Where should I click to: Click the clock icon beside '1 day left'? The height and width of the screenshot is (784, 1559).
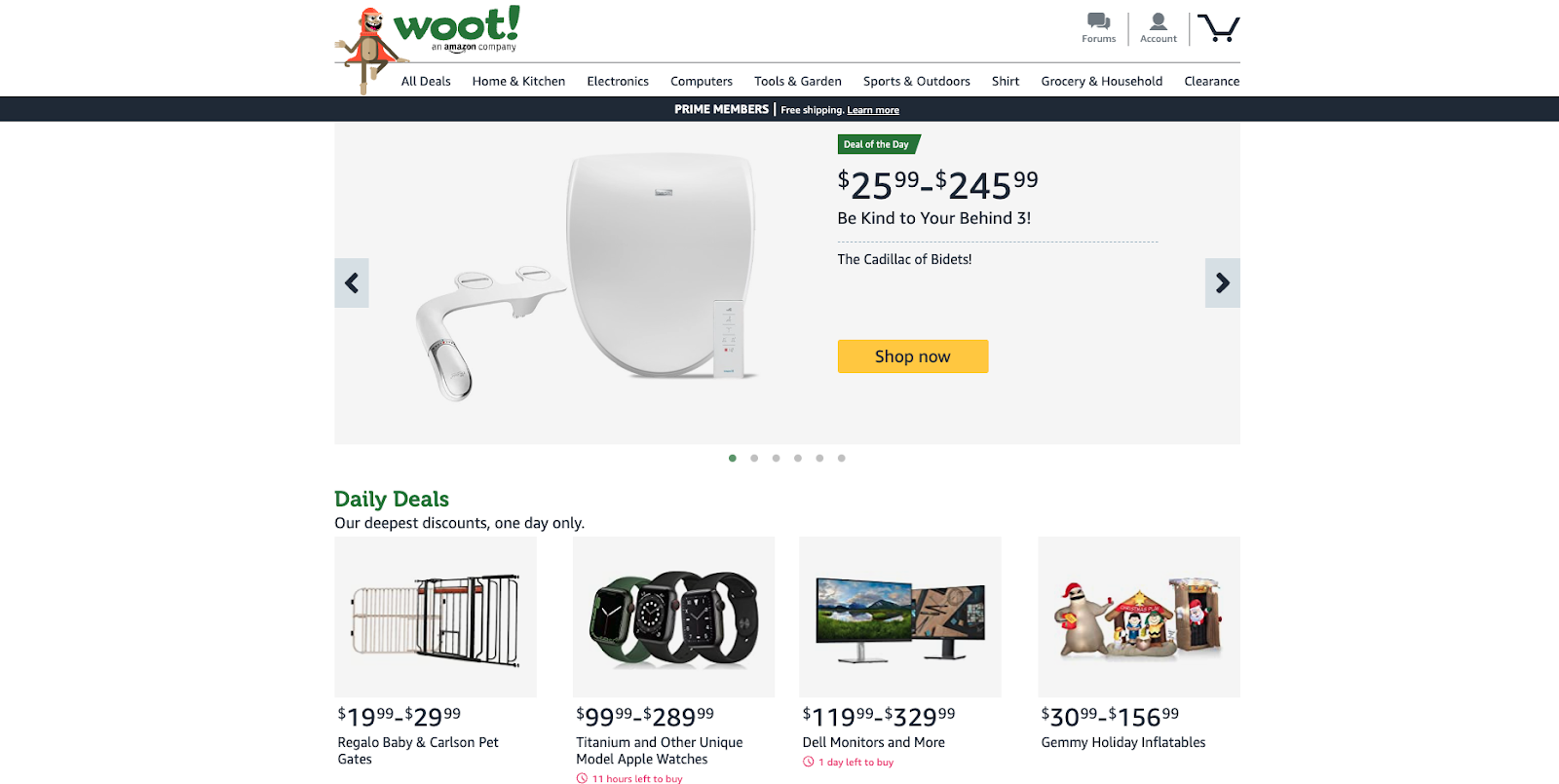coord(809,762)
